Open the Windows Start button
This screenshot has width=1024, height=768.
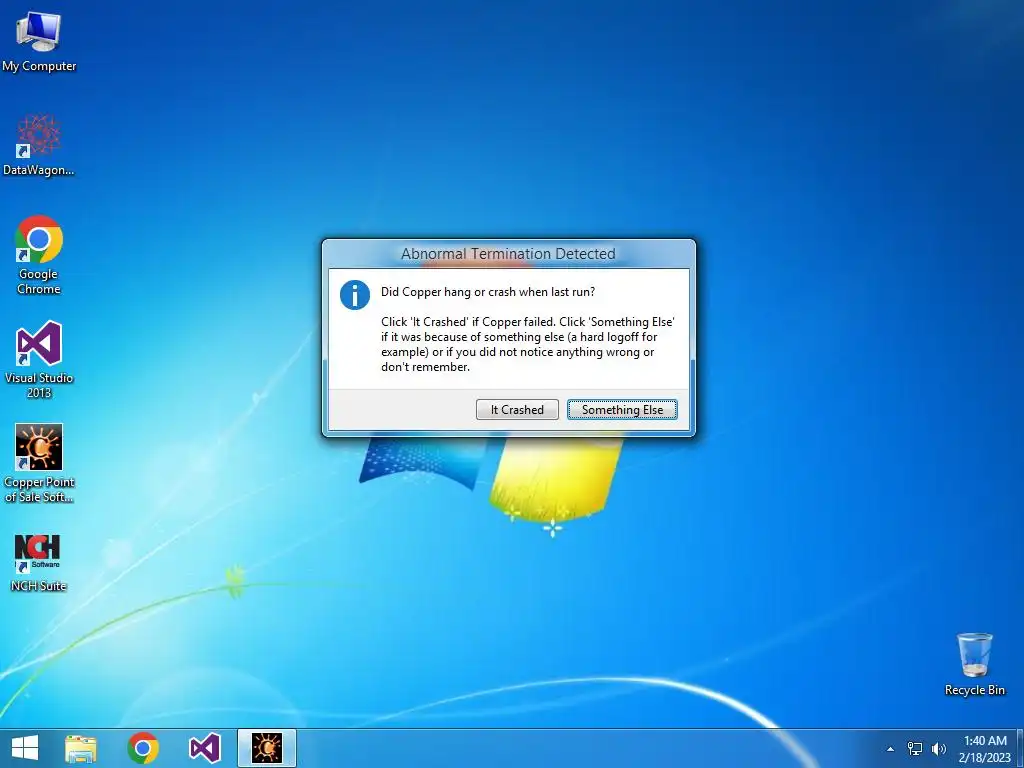tap(25, 748)
